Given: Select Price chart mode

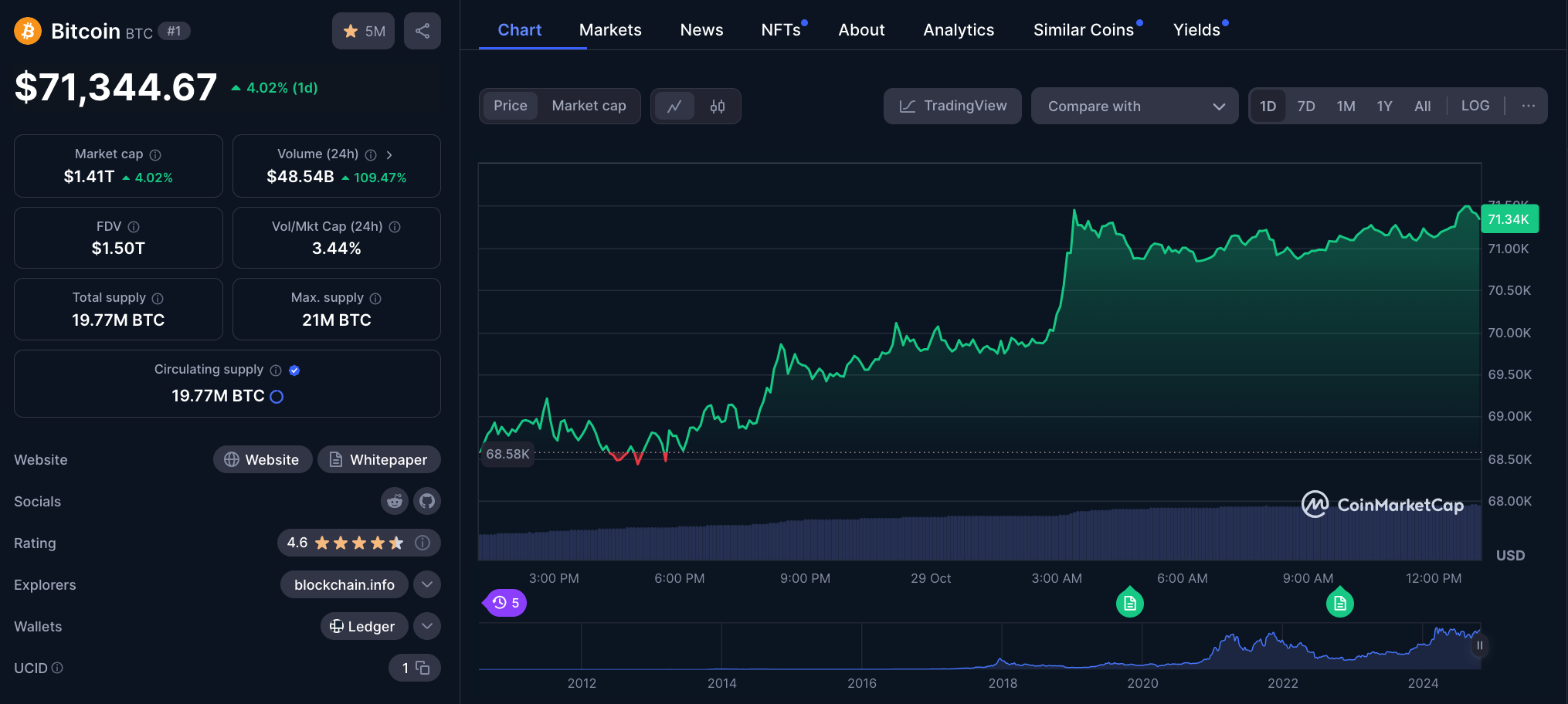Looking at the screenshot, I should pyautogui.click(x=511, y=106).
